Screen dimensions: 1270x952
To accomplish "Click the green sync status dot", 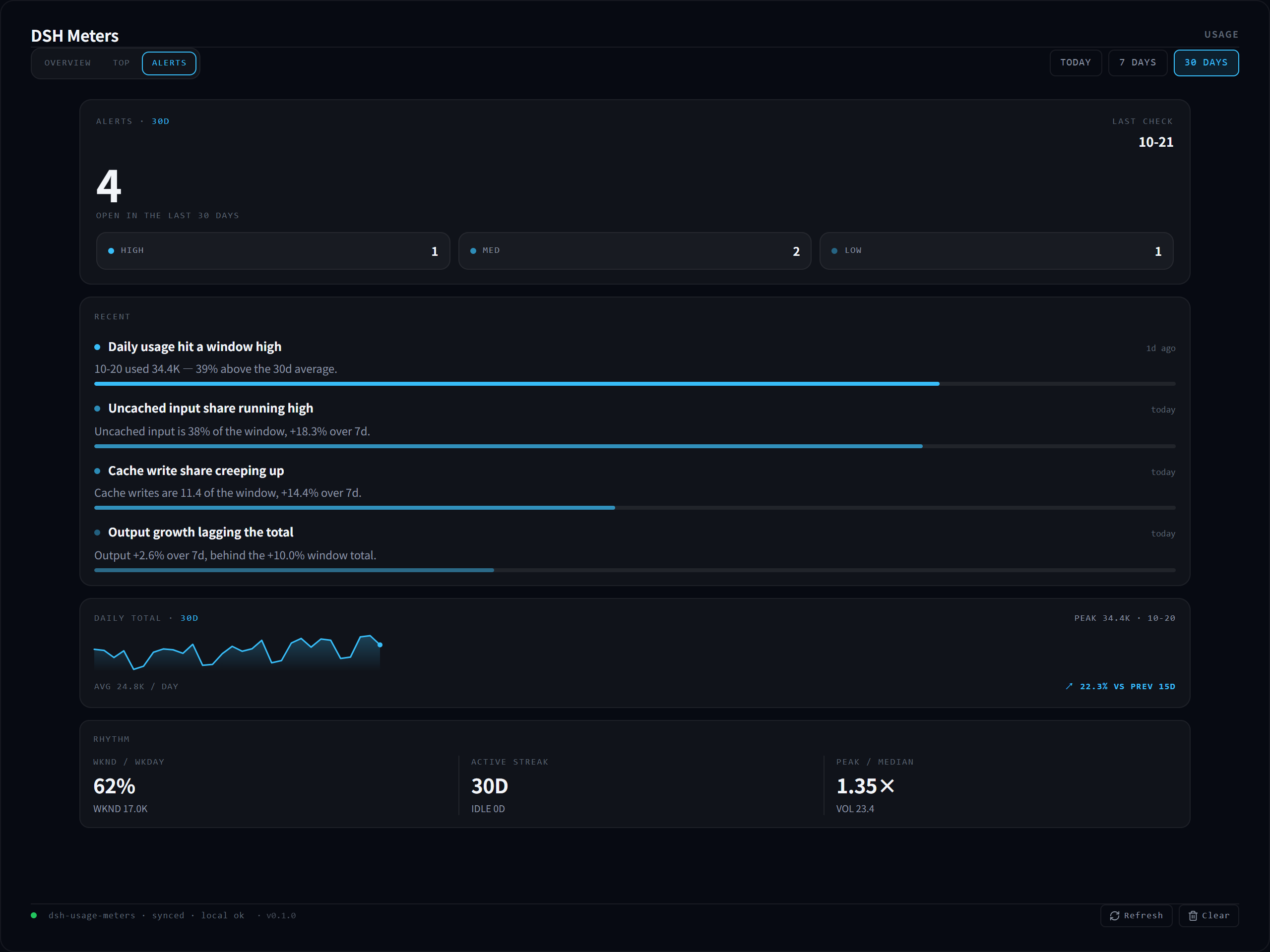I will click(x=34, y=915).
